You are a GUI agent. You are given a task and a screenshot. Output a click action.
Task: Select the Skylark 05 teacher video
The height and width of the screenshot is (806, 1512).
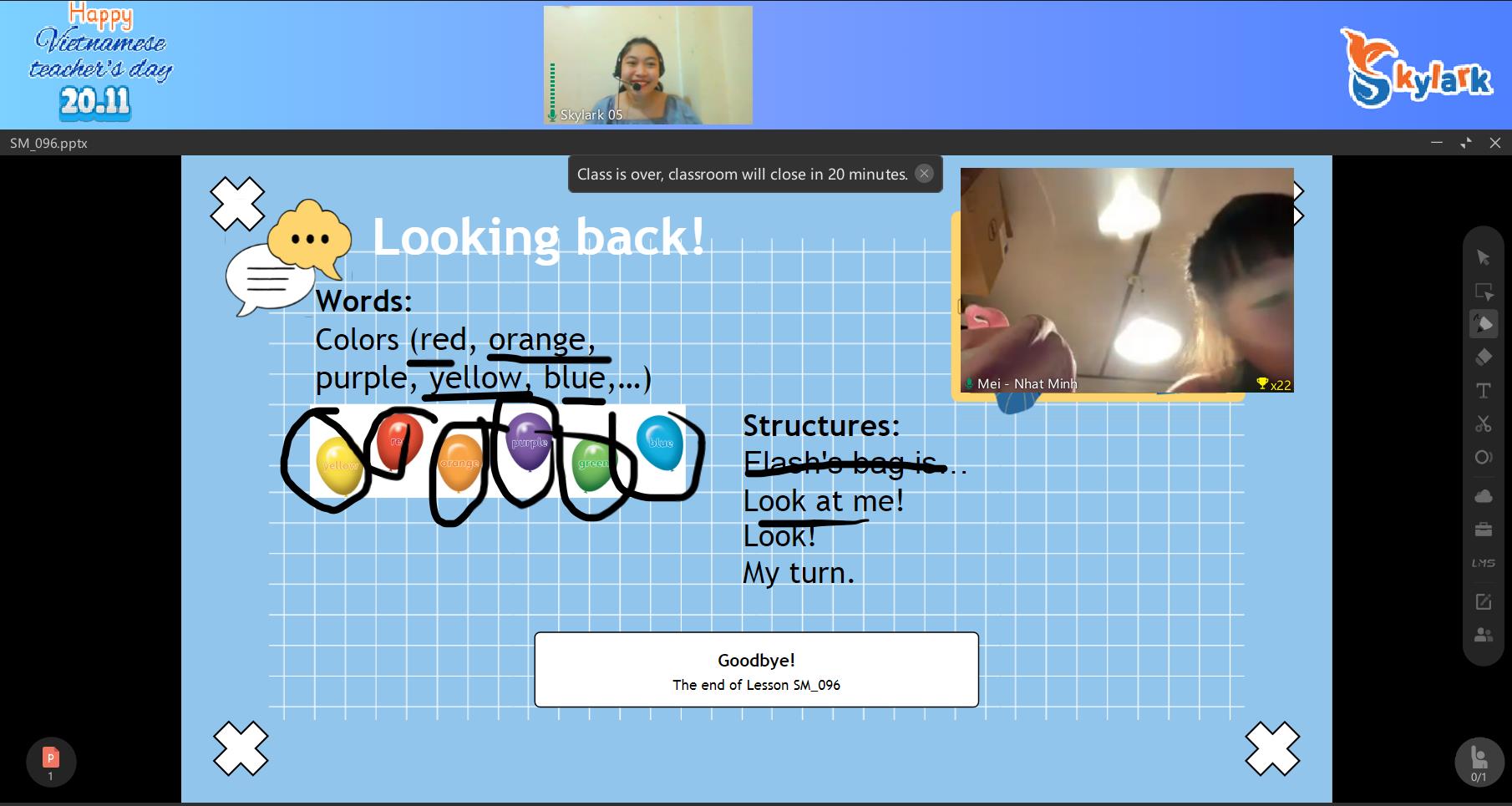[x=647, y=64]
